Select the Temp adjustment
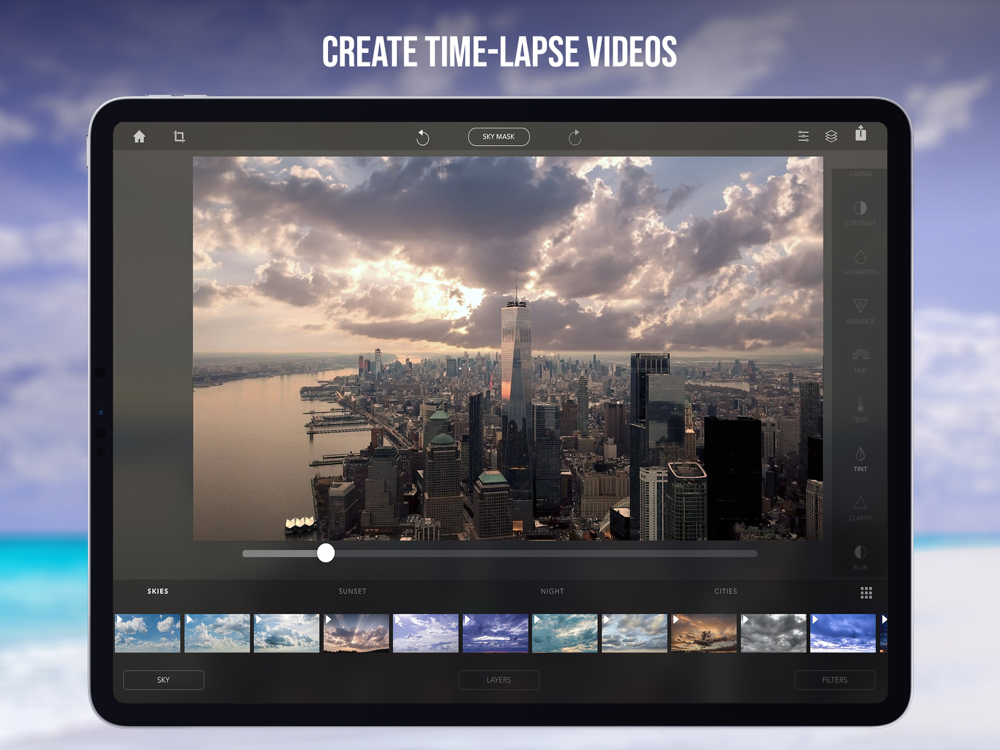This screenshot has height=750, width=1000. (860, 409)
